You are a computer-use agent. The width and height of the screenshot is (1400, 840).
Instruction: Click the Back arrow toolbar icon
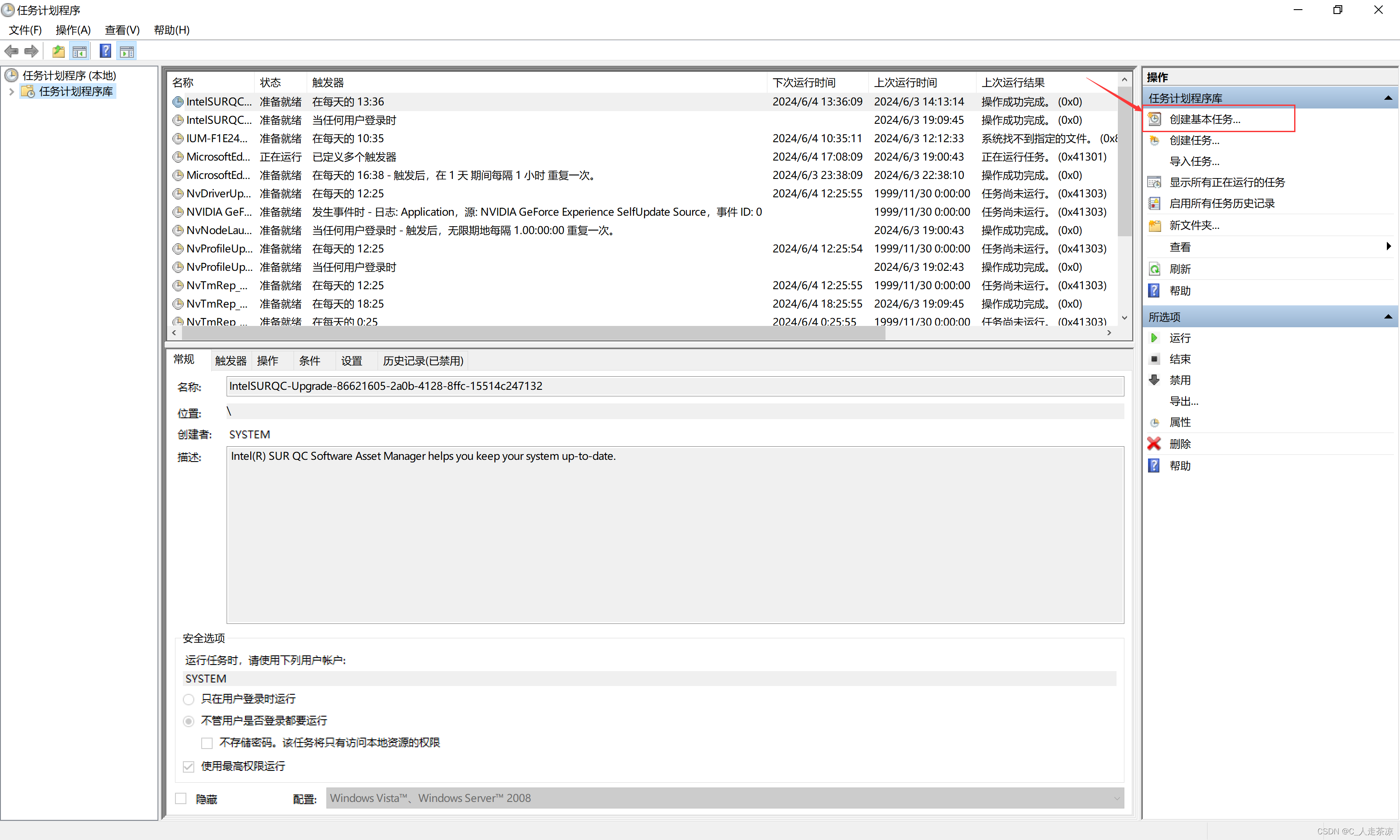pyautogui.click(x=11, y=52)
